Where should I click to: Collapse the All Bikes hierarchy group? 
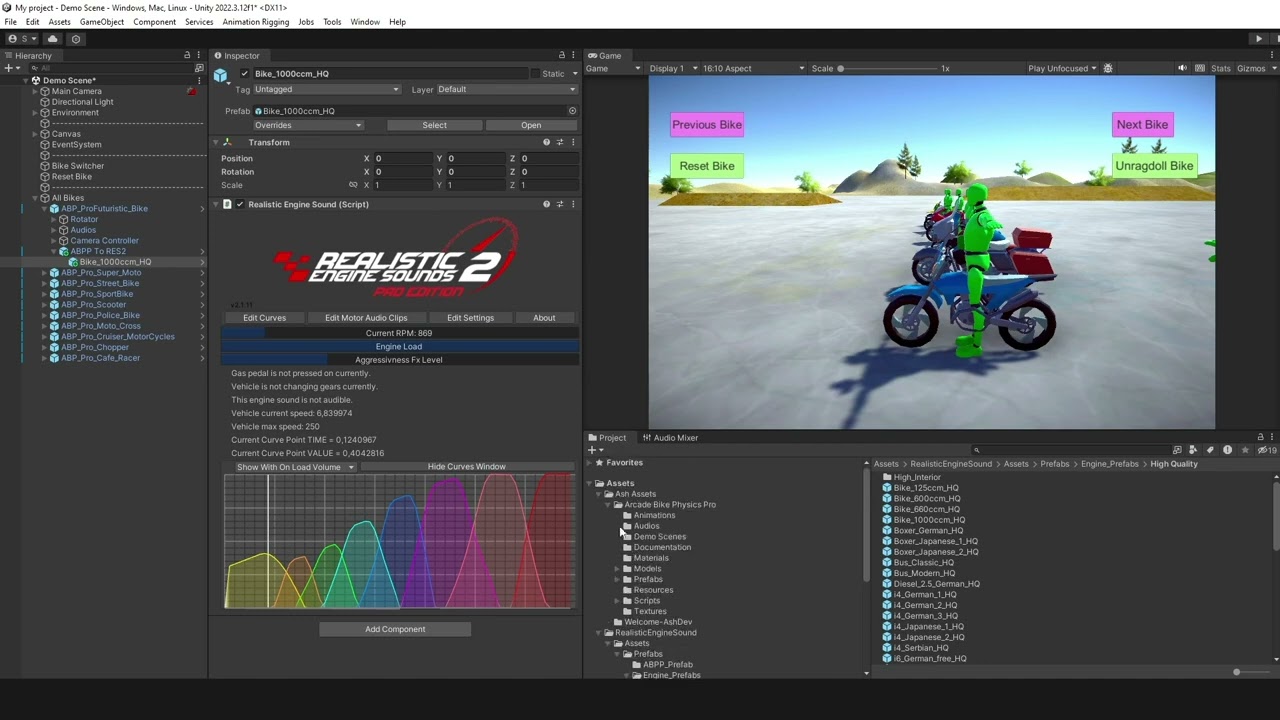(35, 198)
